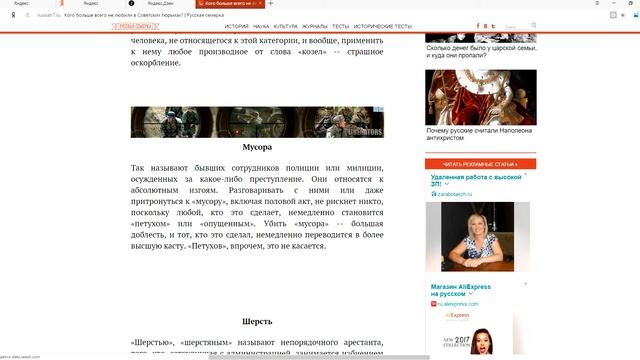The width and height of the screenshot is (640, 360).
Task: Open the 'Удаленная работа с высокой ЗП!' ad title
Action: [476, 180]
